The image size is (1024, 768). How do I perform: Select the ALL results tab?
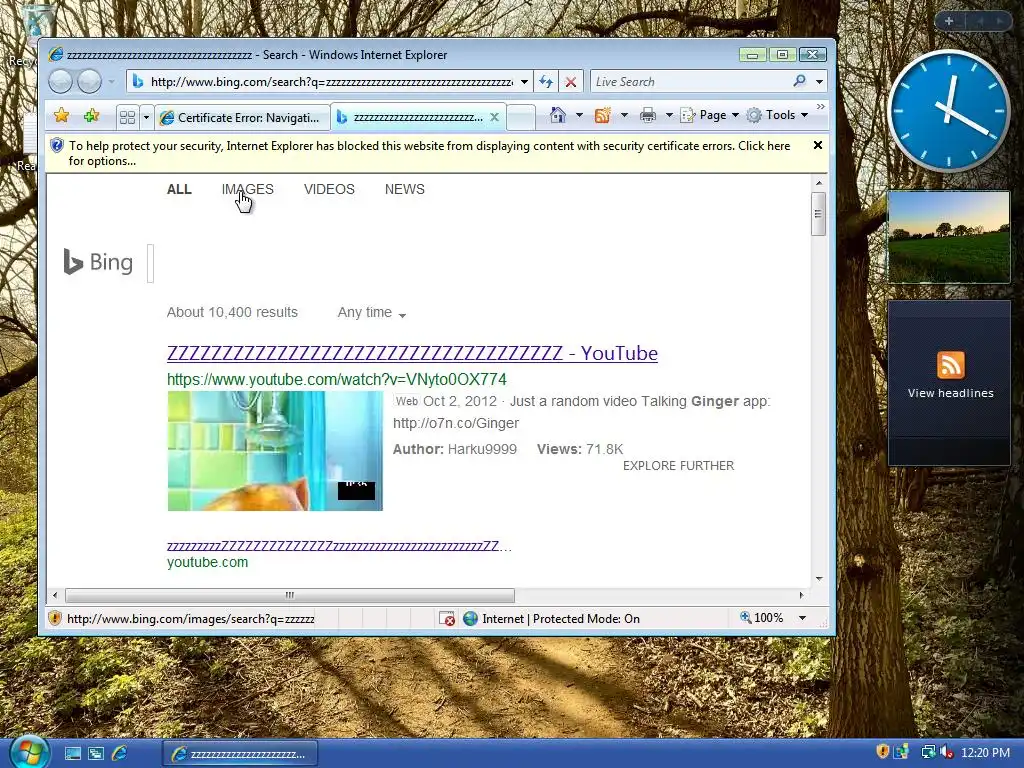pyautogui.click(x=179, y=189)
